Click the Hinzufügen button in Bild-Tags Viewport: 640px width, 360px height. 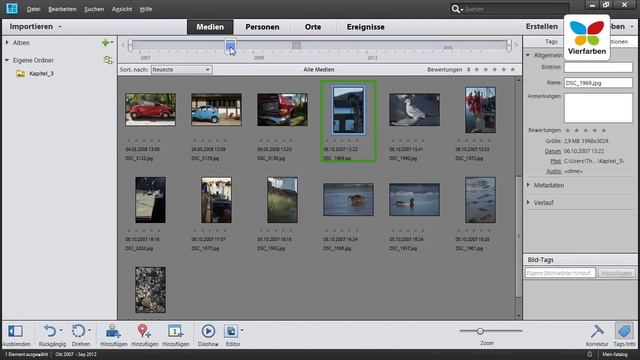616,273
